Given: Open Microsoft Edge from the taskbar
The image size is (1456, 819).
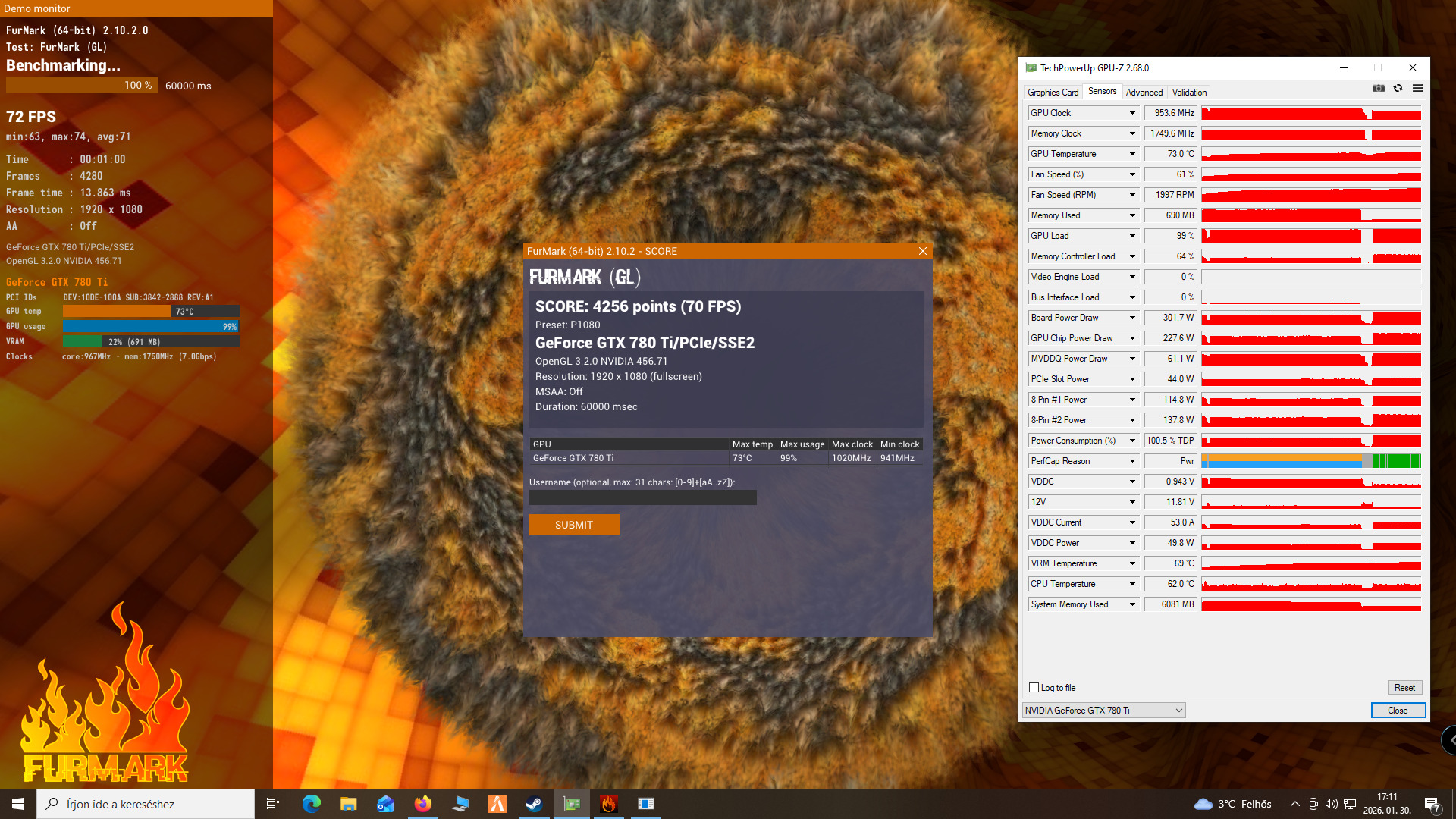Looking at the screenshot, I should [311, 804].
